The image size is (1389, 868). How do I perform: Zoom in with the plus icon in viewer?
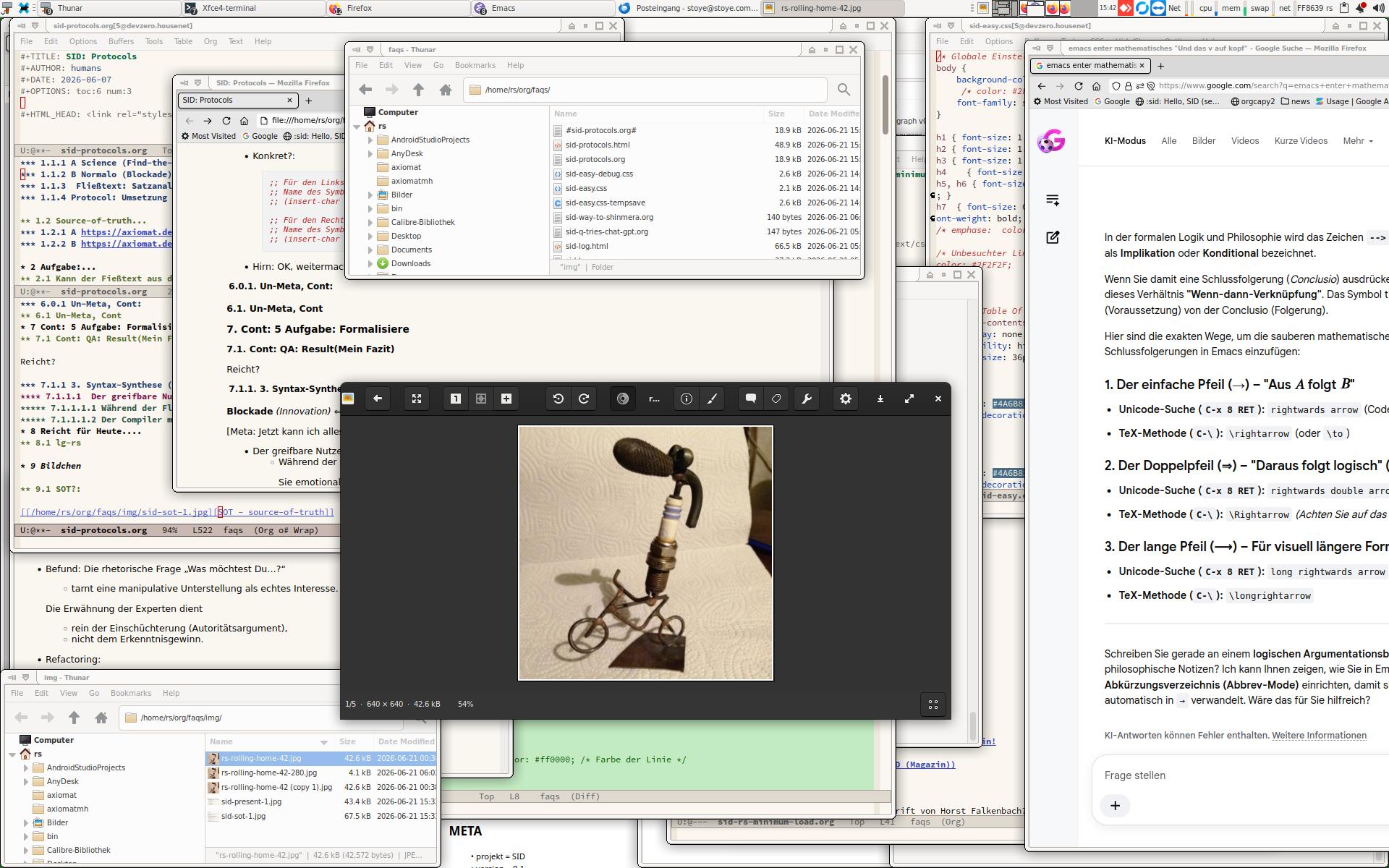click(506, 399)
